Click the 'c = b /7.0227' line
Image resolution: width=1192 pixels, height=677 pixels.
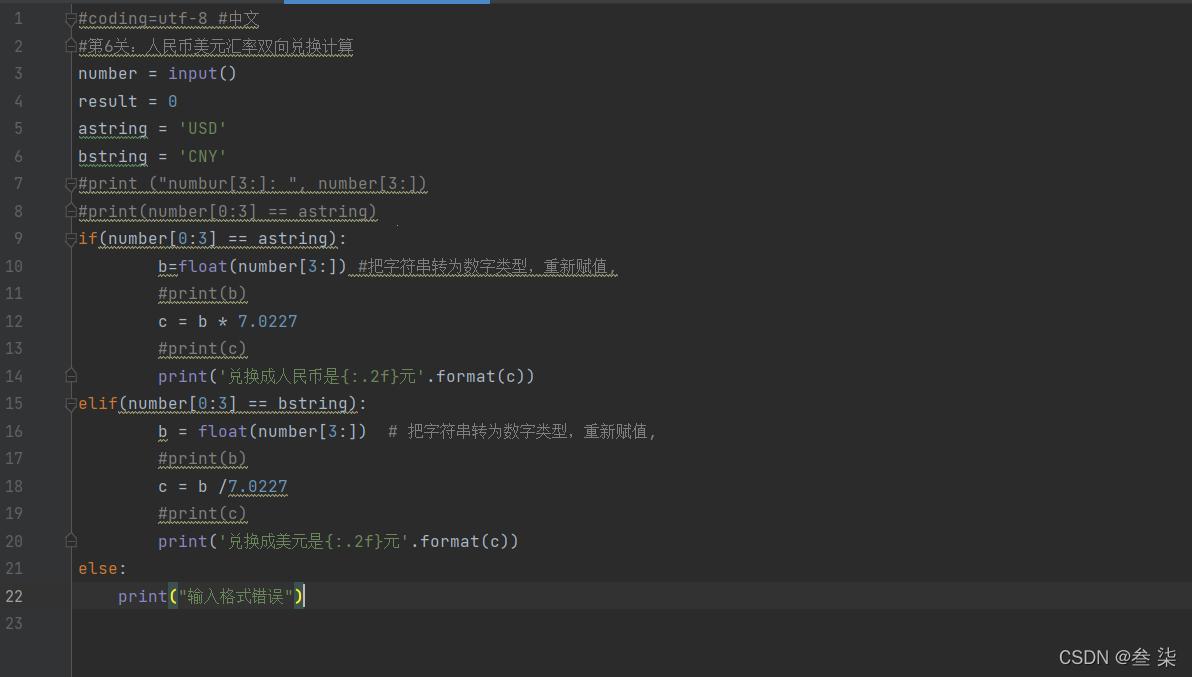coord(223,486)
